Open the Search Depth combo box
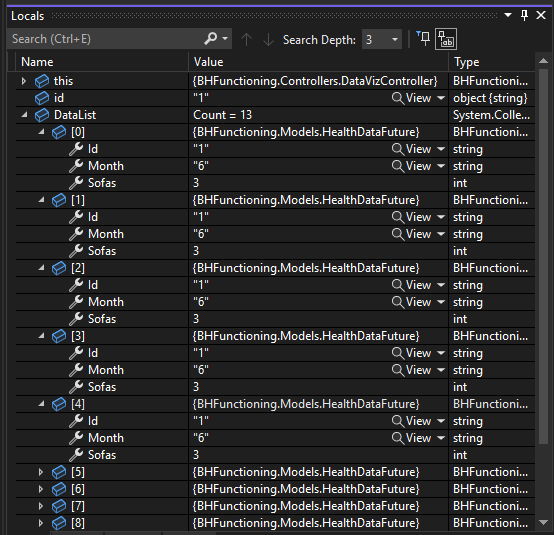Image resolution: width=554 pixels, height=535 pixels. (382, 39)
